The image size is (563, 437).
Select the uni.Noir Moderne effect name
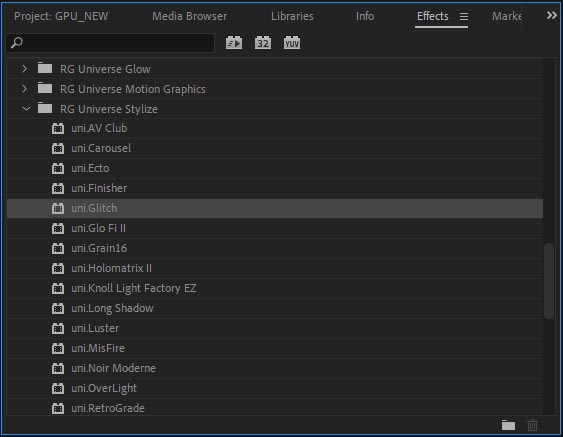113,368
